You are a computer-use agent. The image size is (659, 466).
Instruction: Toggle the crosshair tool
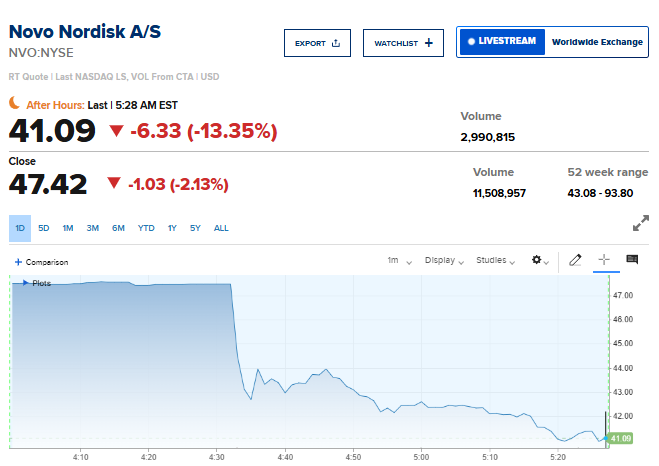click(x=603, y=260)
